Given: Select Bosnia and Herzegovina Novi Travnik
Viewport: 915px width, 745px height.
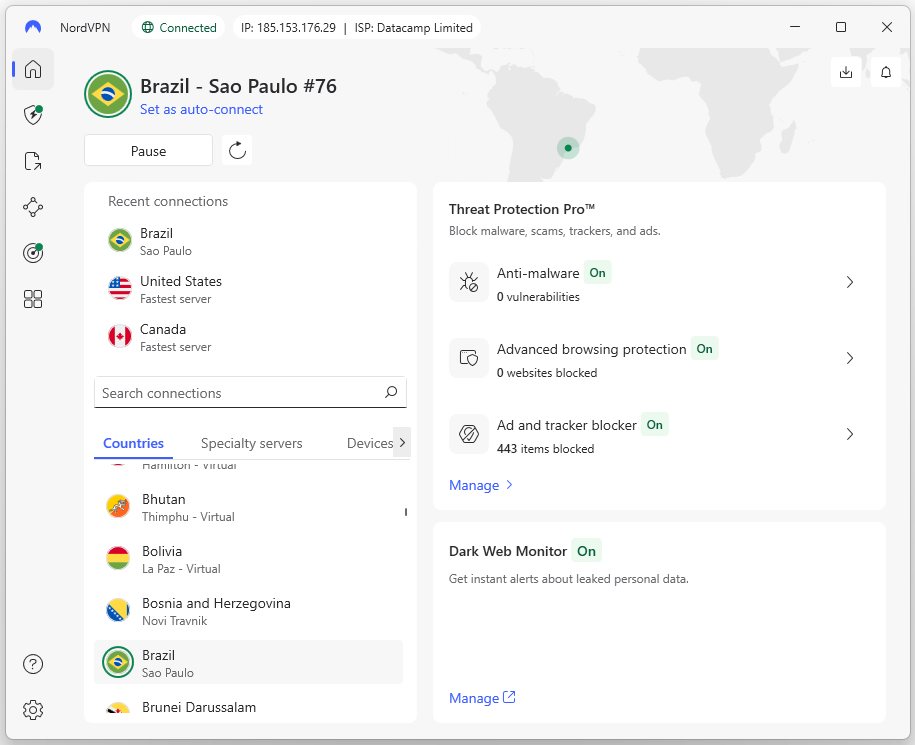Looking at the screenshot, I should pyautogui.click(x=249, y=611).
